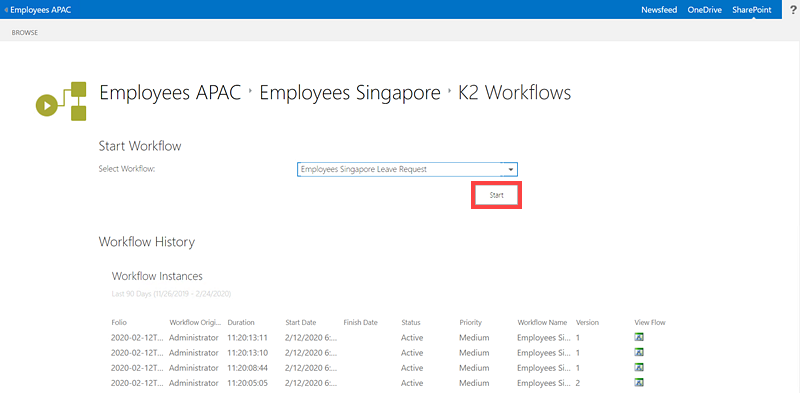800x393 pixels.
Task: Navigate to Employees Singapore breadcrumb
Action: pos(350,93)
